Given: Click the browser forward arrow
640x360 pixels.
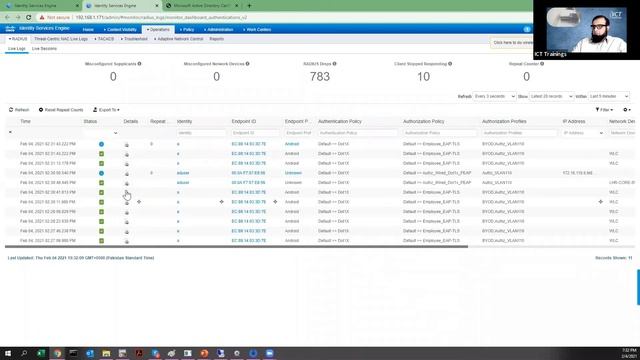Looking at the screenshot, I should coord(18,18).
